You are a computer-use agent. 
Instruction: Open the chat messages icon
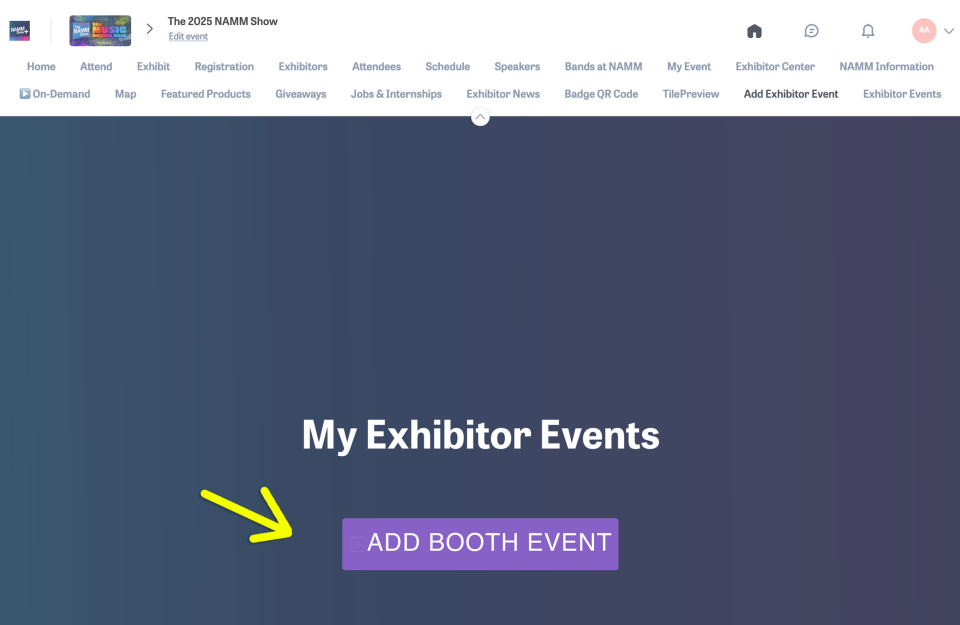click(x=812, y=31)
